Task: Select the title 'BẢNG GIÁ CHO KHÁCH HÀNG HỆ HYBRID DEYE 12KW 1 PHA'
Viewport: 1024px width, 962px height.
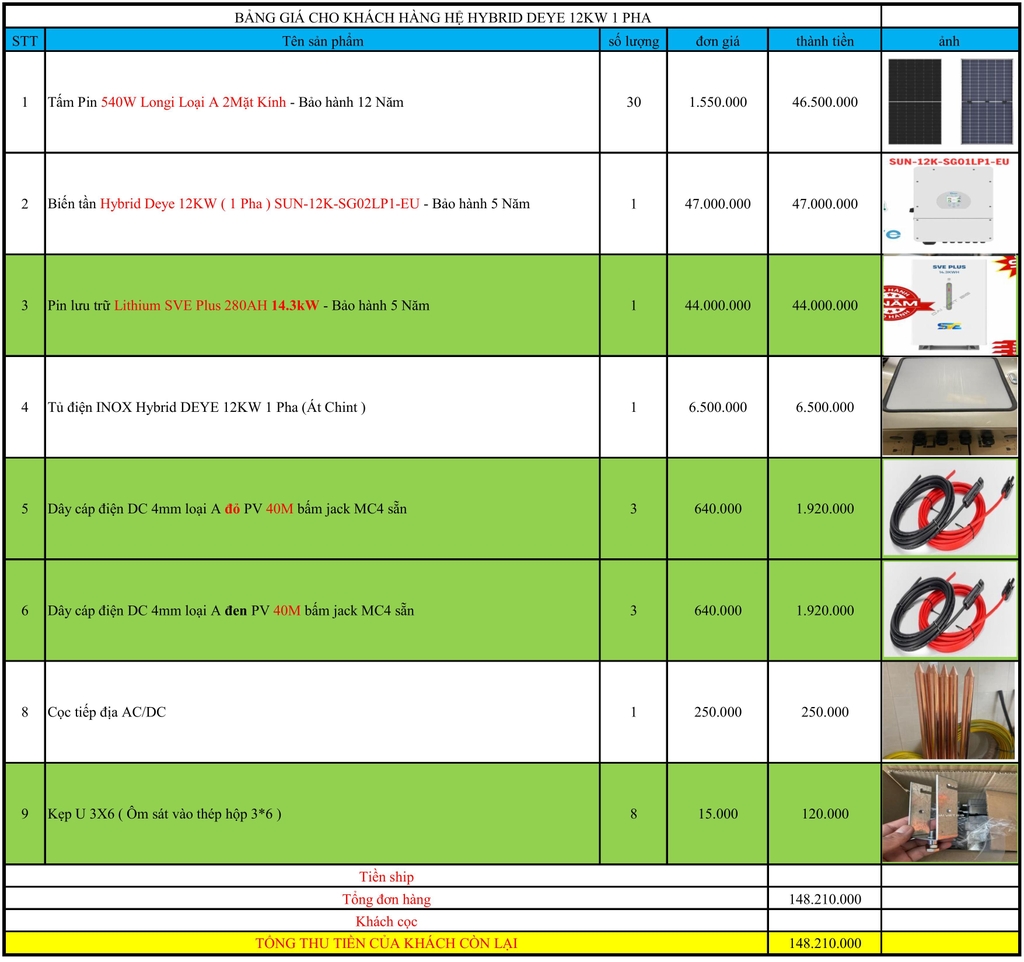Action: [x=443, y=17]
